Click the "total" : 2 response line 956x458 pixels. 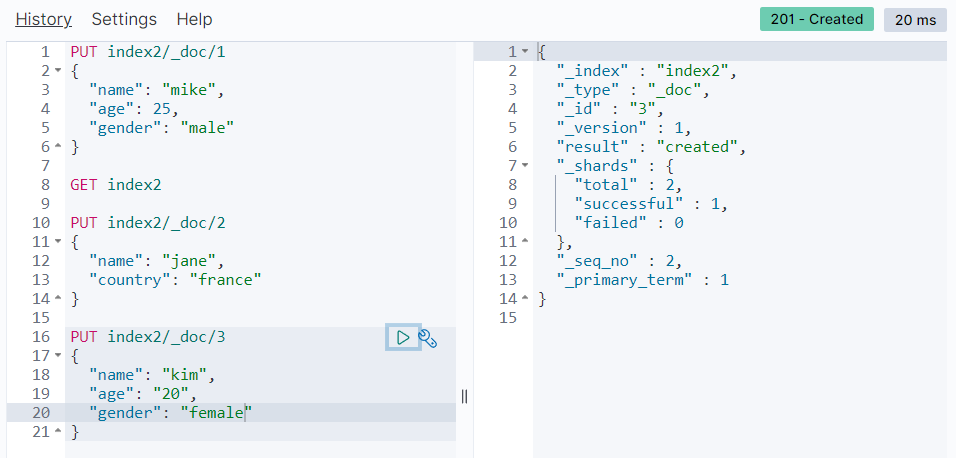629,185
